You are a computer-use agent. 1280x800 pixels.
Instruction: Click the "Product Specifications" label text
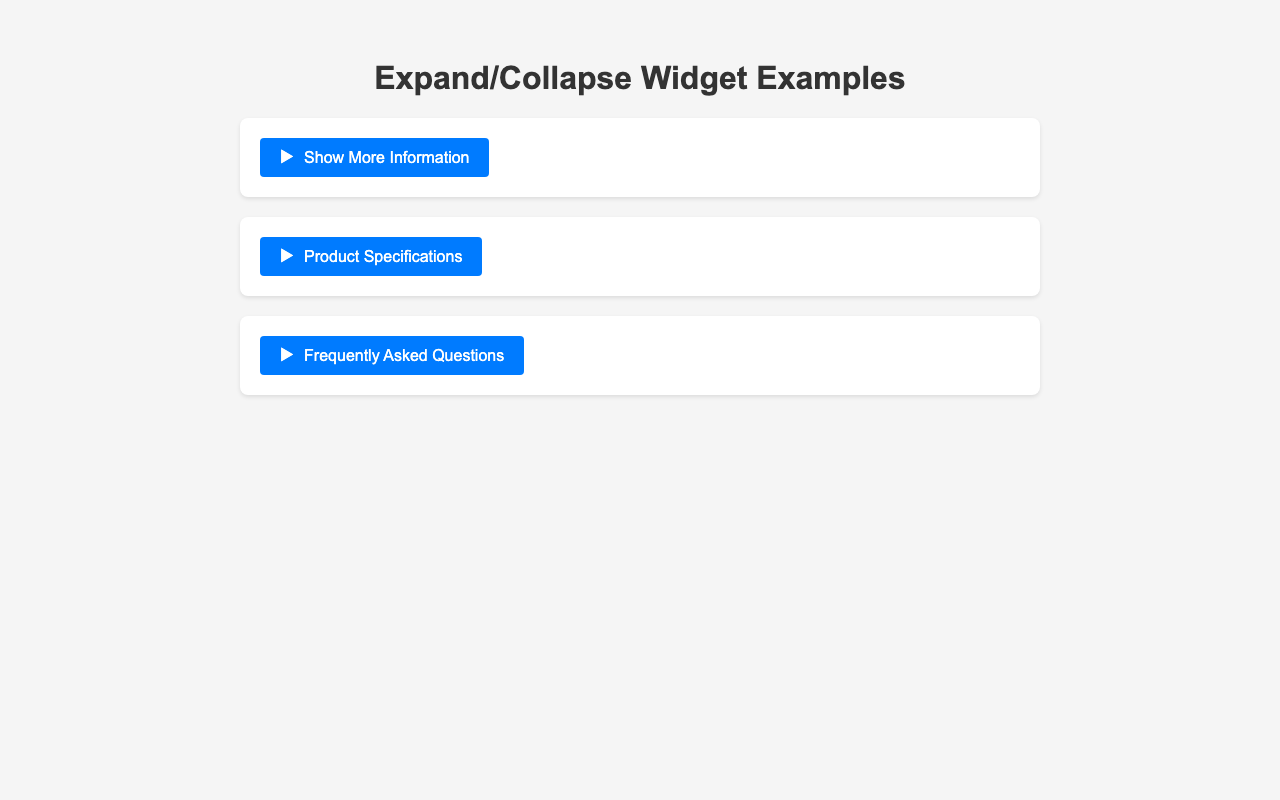(383, 257)
